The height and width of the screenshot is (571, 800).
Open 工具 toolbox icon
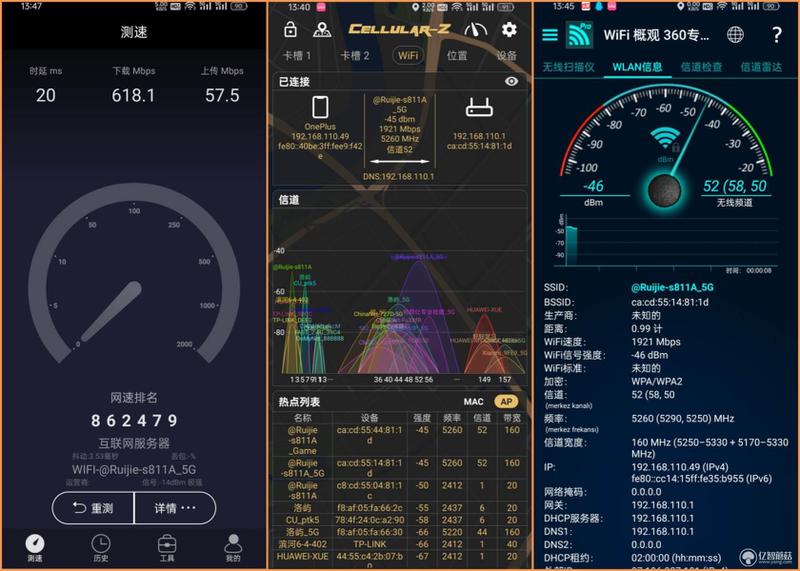pyautogui.click(x=167, y=548)
